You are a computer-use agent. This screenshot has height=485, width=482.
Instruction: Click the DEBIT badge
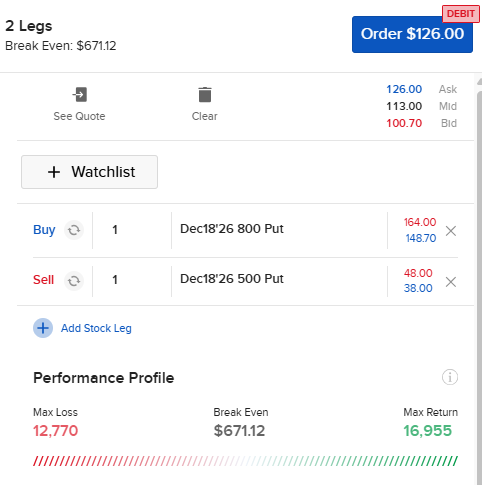pos(461,14)
